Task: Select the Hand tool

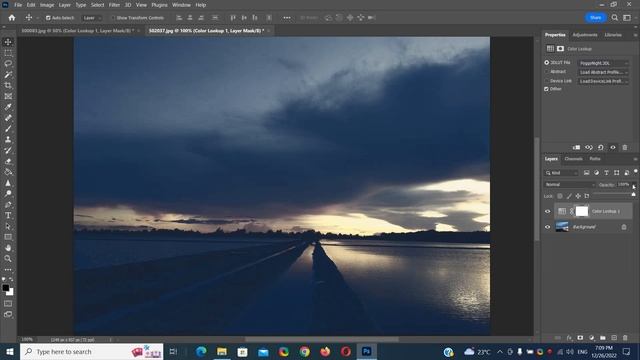Action: coord(8,248)
